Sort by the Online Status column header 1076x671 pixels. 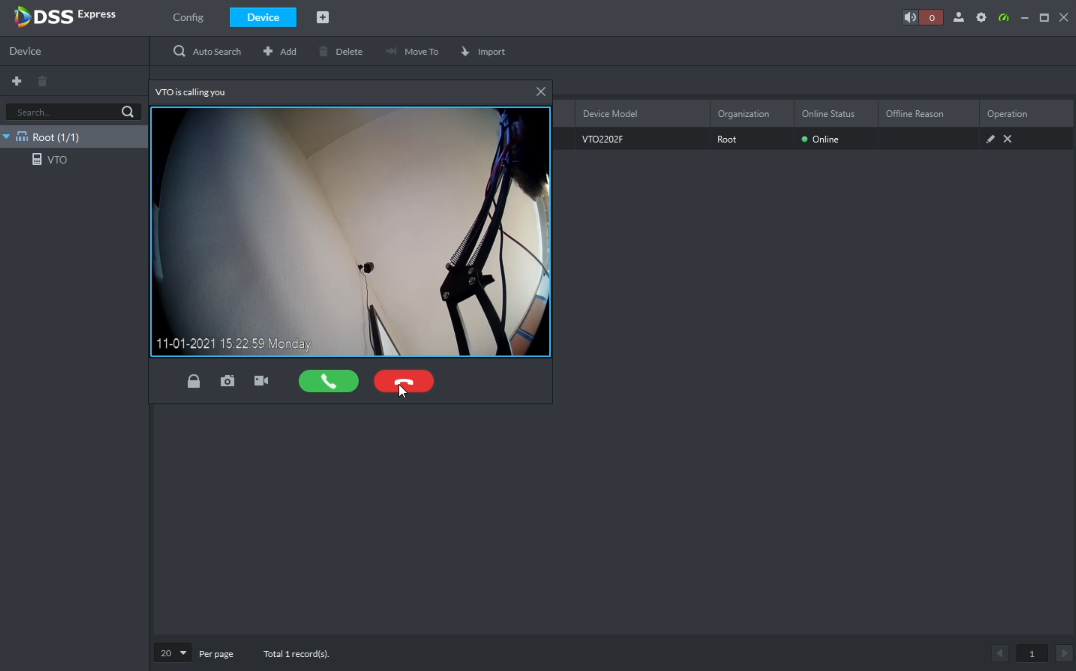pos(828,114)
